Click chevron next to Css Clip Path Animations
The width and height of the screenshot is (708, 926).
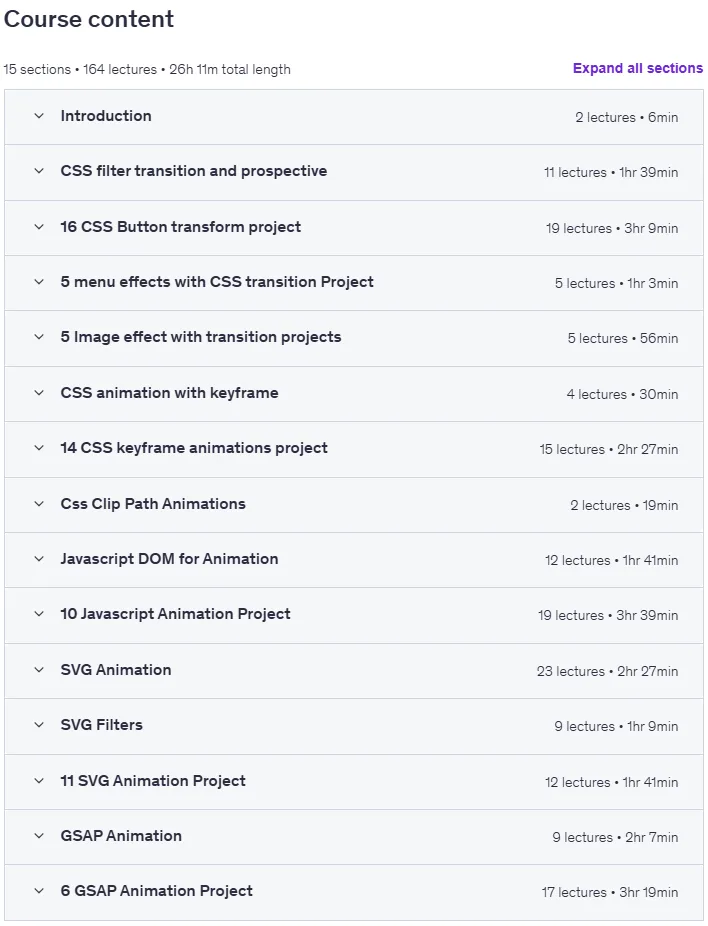(39, 504)
